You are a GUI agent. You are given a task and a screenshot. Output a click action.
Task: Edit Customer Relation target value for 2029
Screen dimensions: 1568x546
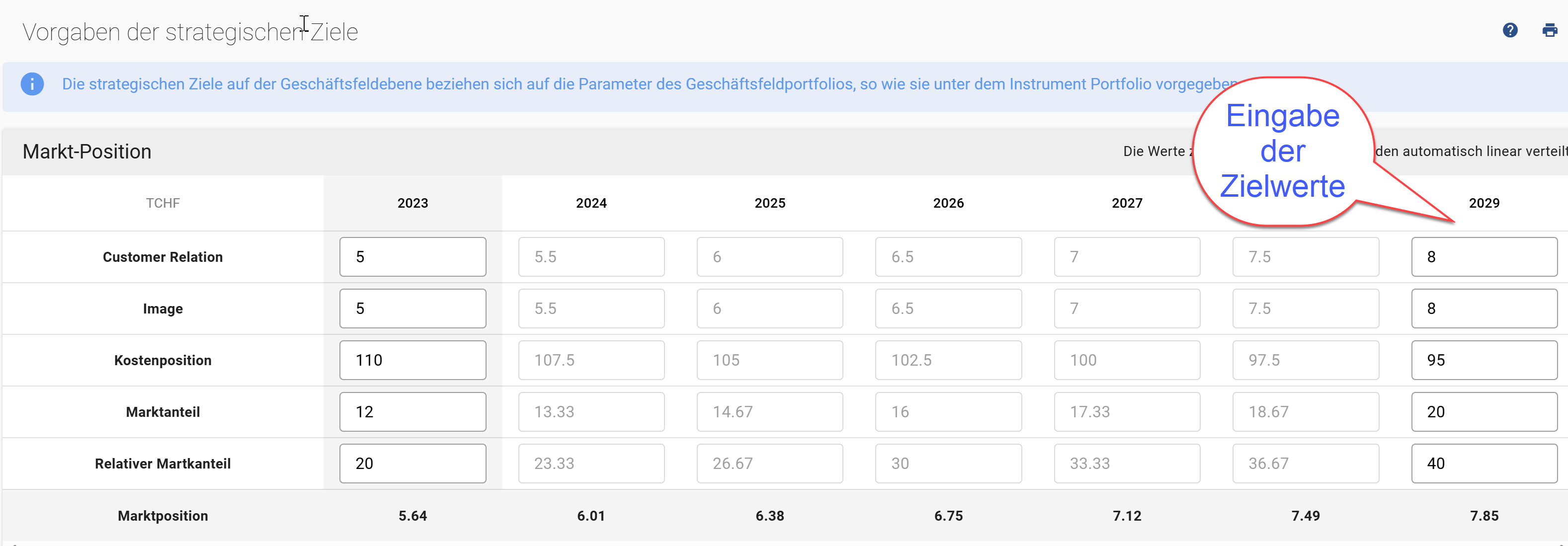pyautogui.click(x=1484, y=257)
